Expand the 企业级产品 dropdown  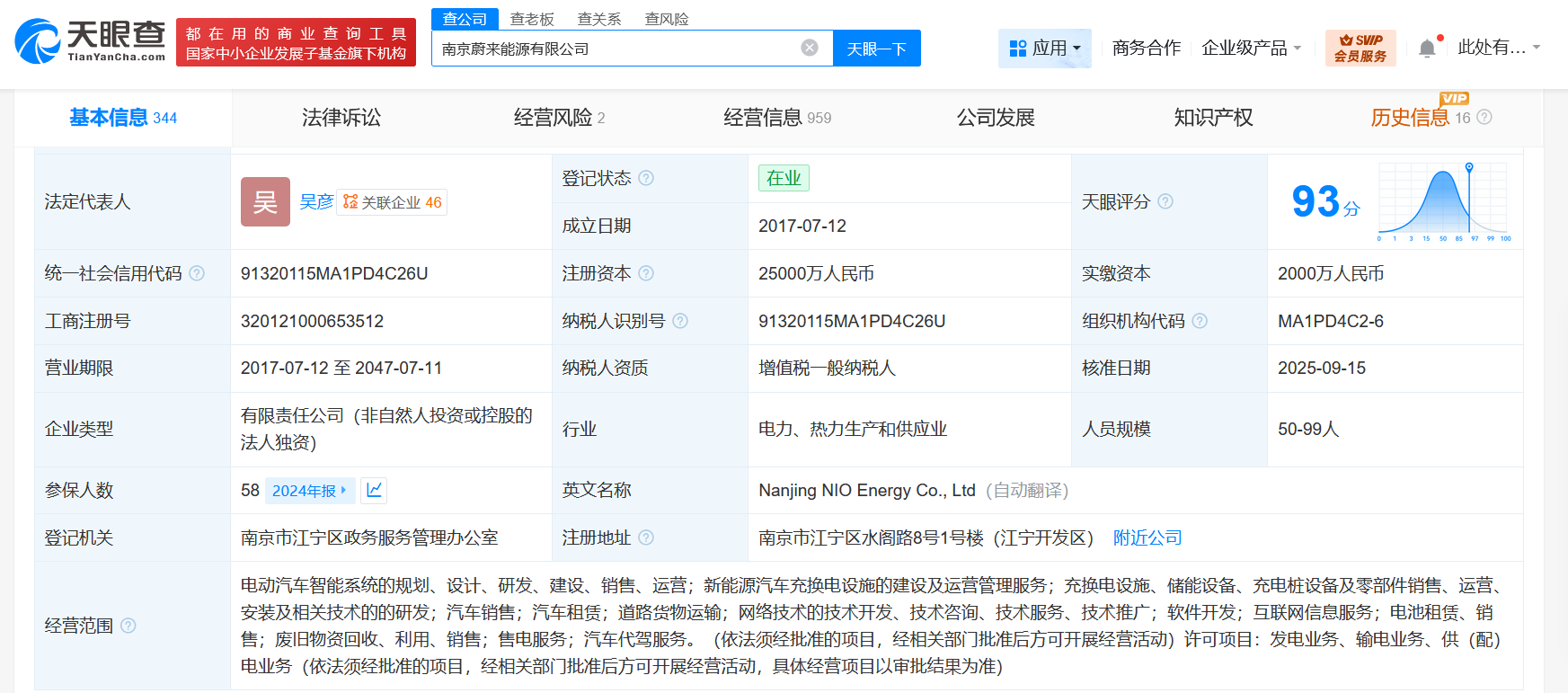click(x=1251, y=48)
